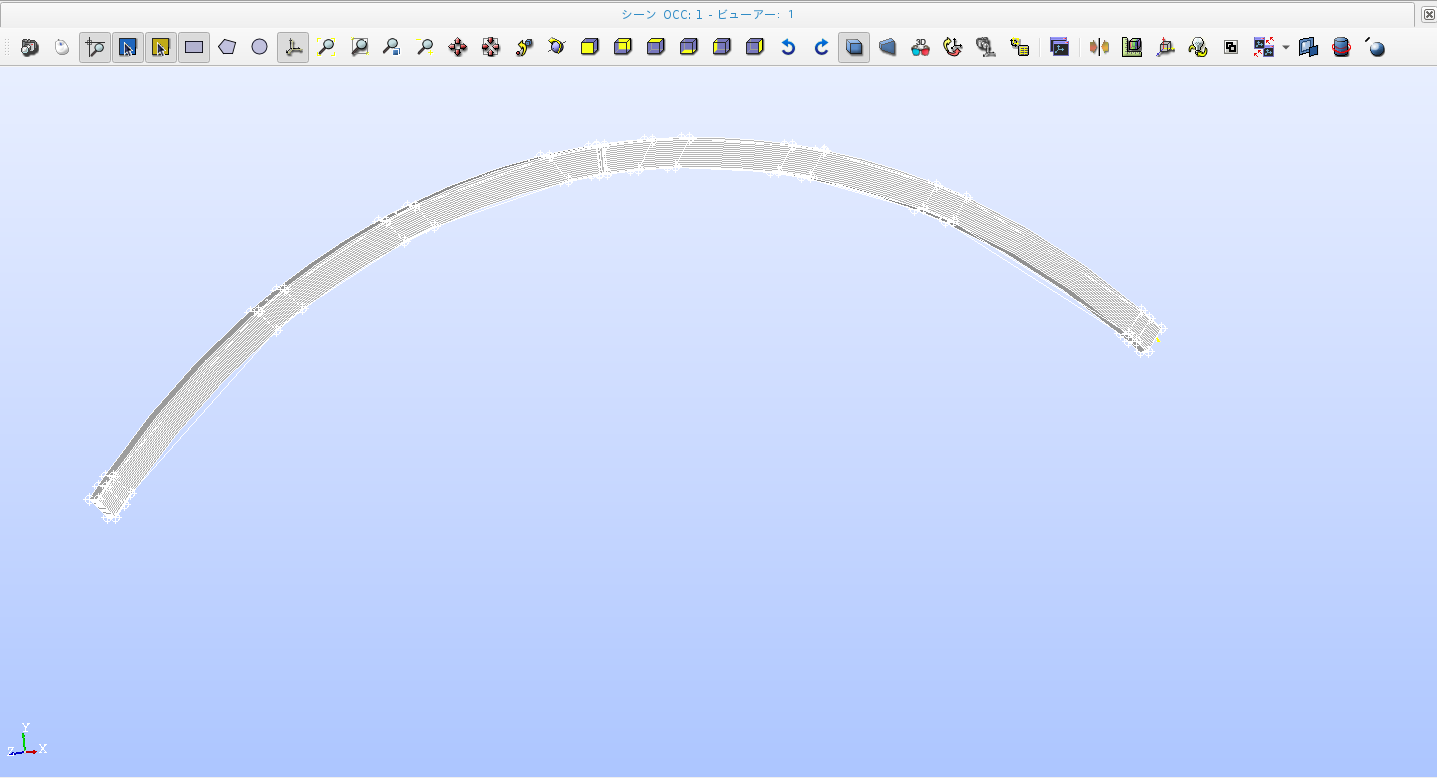Expand the synchronize view dropdown arrow

1286,47
